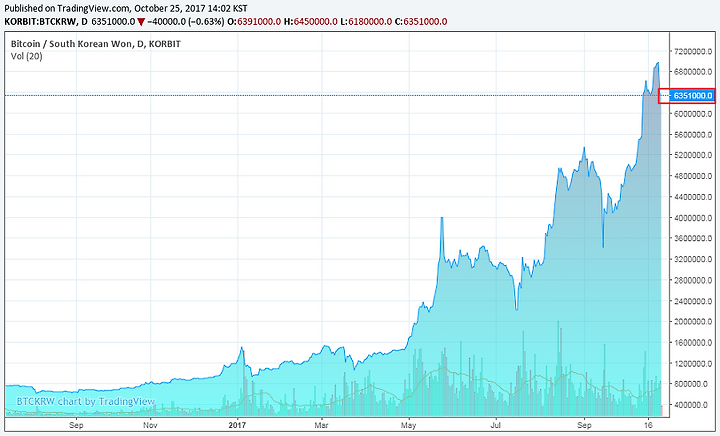Click the Jul time axis label
Viewport: 720px width, 436px height.
496,425
